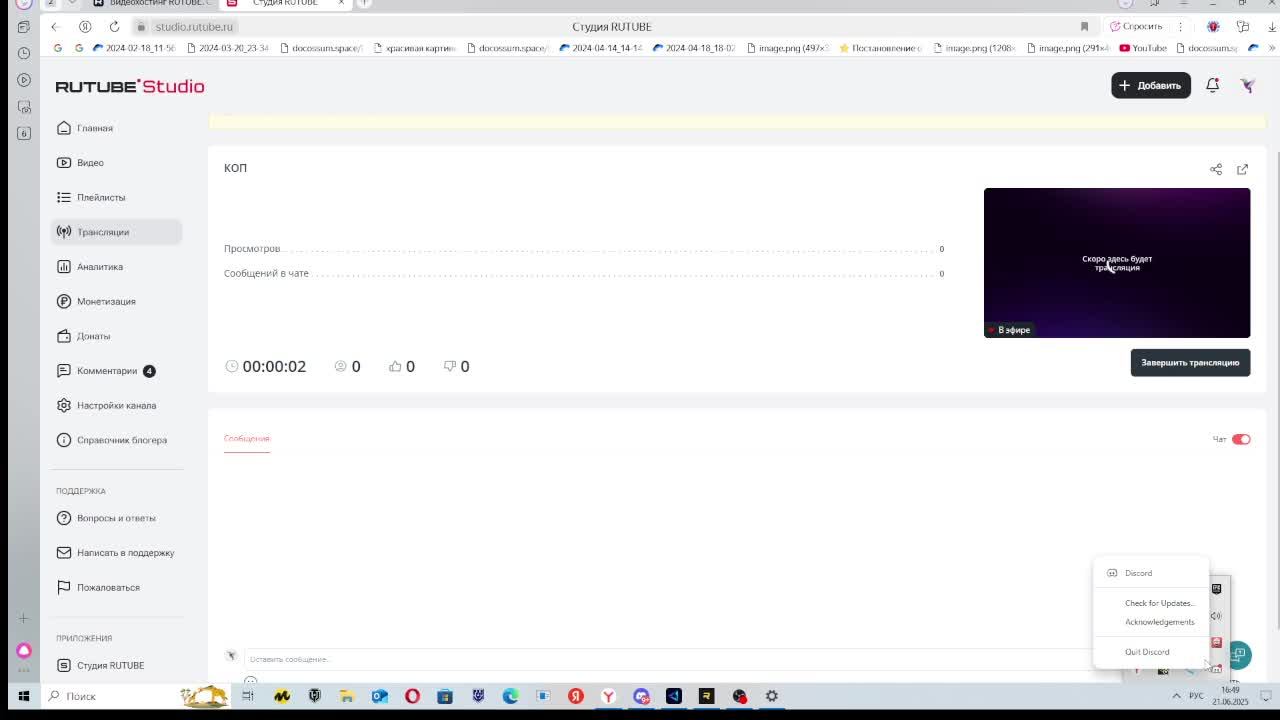Screen dimensions: 1280x720
Task: Open stream in new window icon
Action: coord(1242,169)
